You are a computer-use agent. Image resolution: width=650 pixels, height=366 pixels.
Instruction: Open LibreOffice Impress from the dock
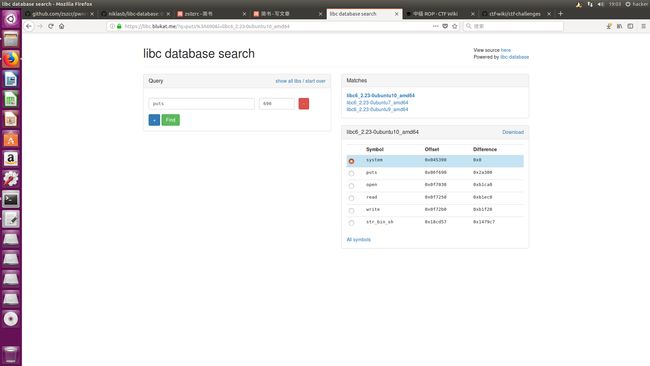(x=11, y=119)
